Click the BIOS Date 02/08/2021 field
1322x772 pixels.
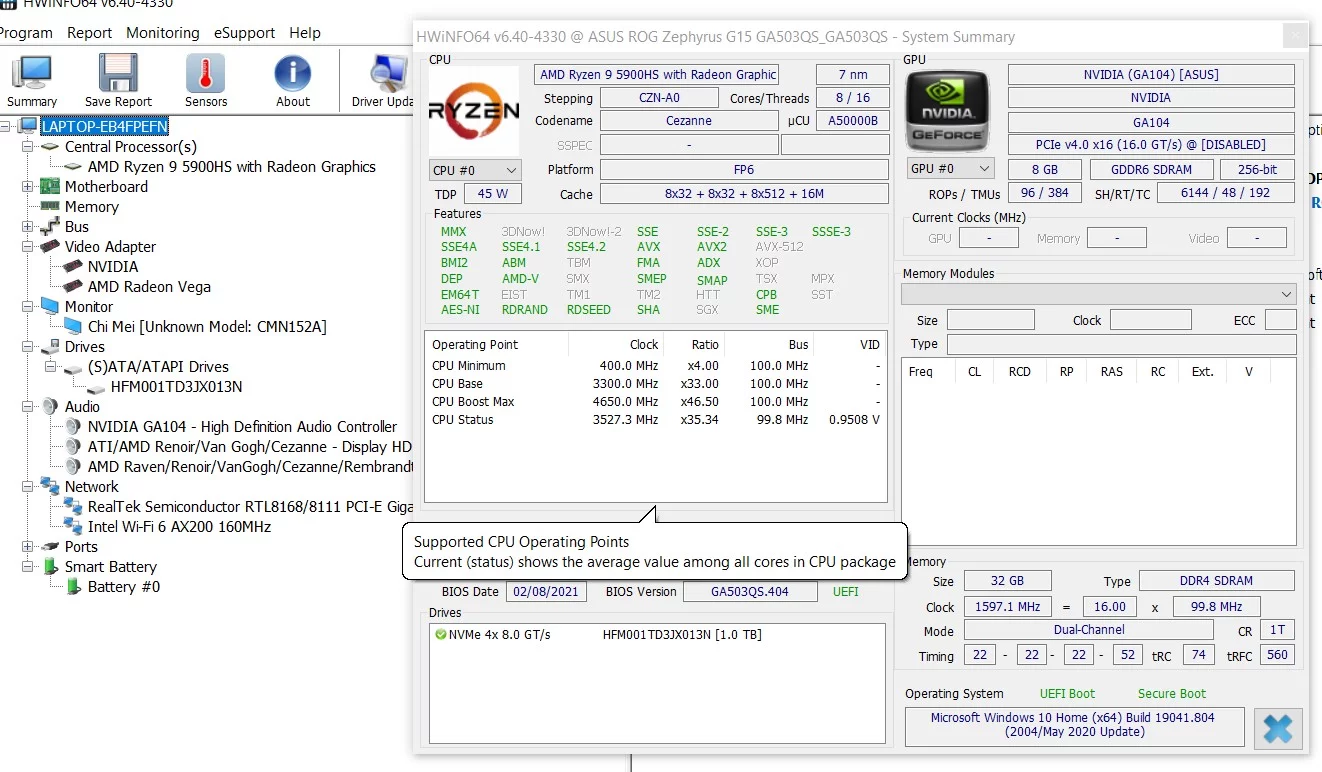coord(547,591)
